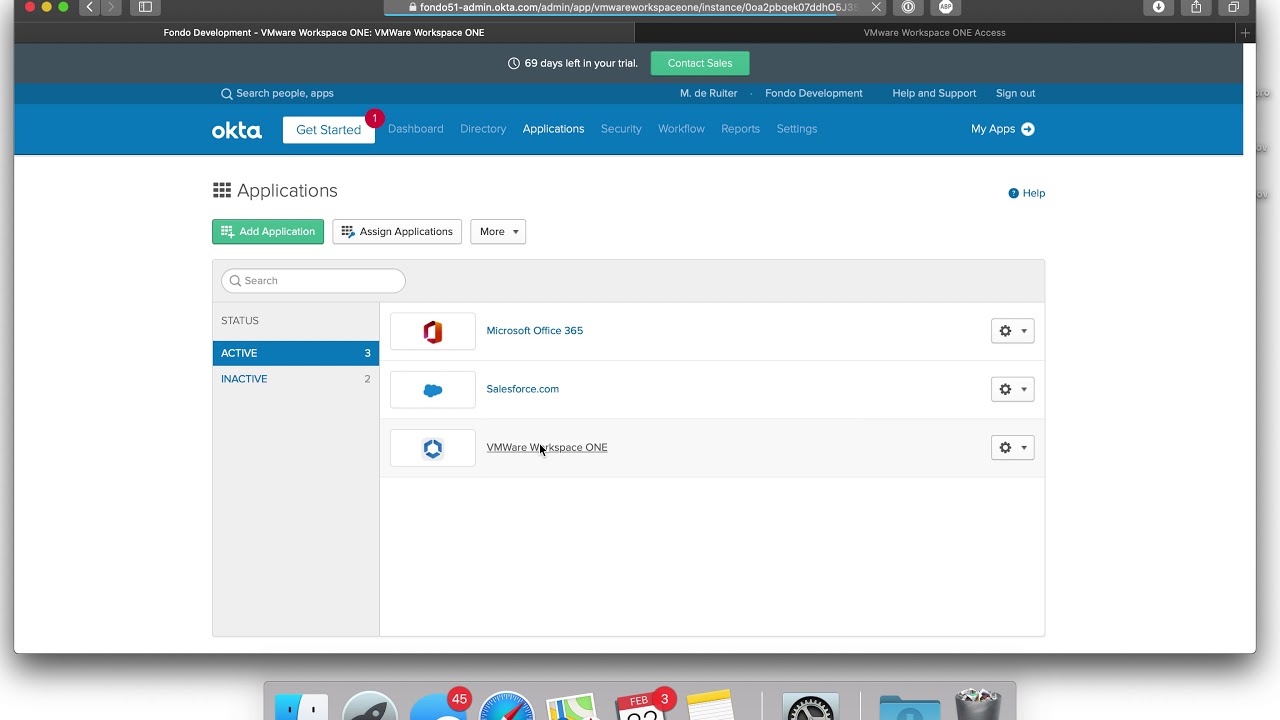Open Safari from the Dock
Viewport: 1280px width, 720px height.
point(506,706)
